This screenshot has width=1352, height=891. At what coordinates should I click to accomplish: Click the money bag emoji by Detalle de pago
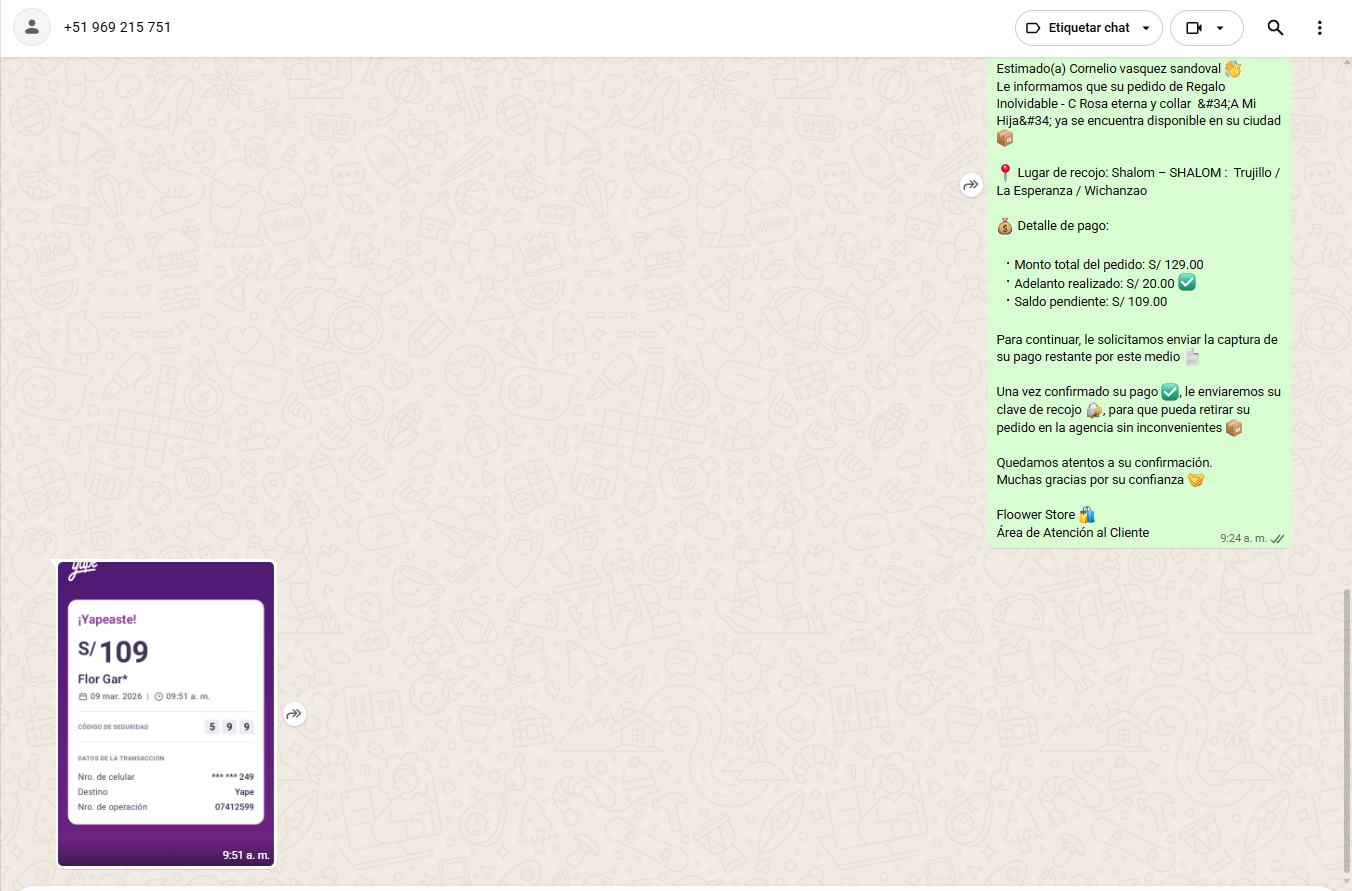[x=1005, y=226]
